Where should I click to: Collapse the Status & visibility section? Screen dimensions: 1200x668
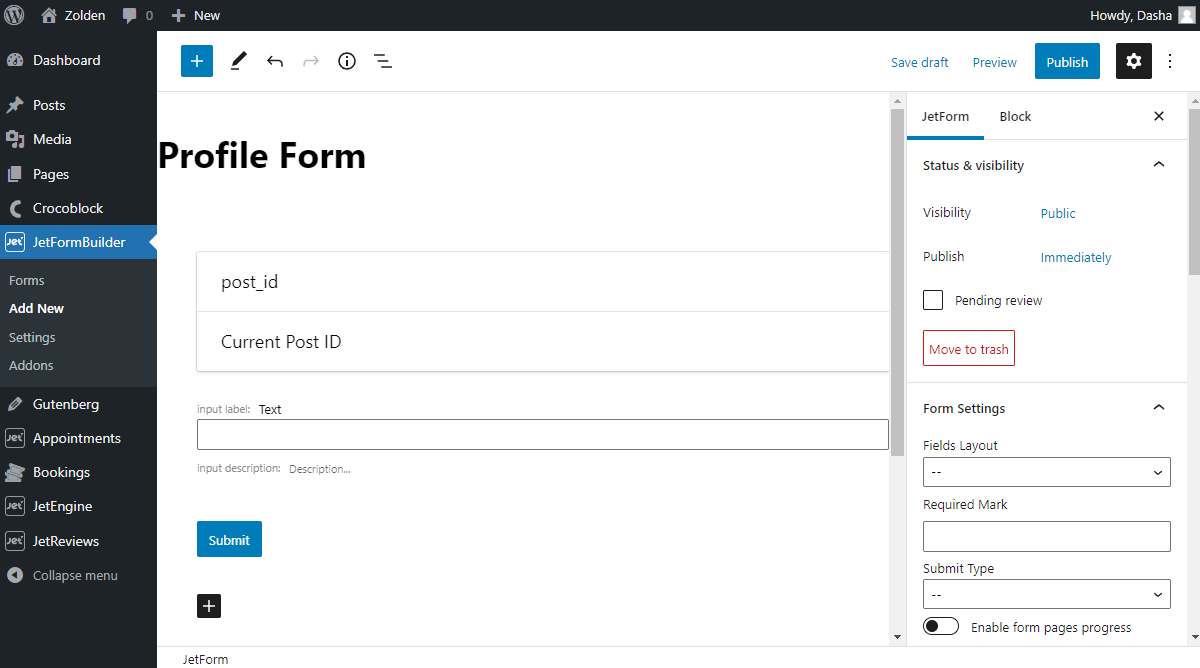pyautogui.click(x=1159, y=164)
